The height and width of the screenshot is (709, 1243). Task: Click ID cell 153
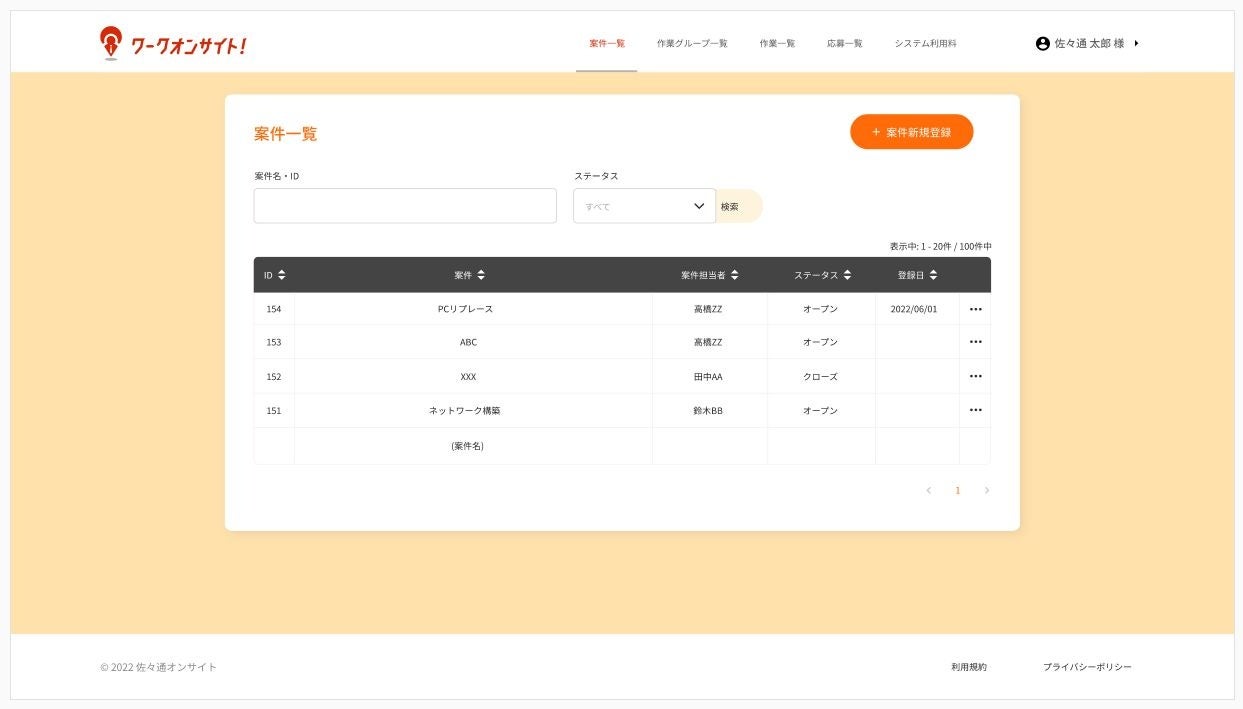click(274, 342)
